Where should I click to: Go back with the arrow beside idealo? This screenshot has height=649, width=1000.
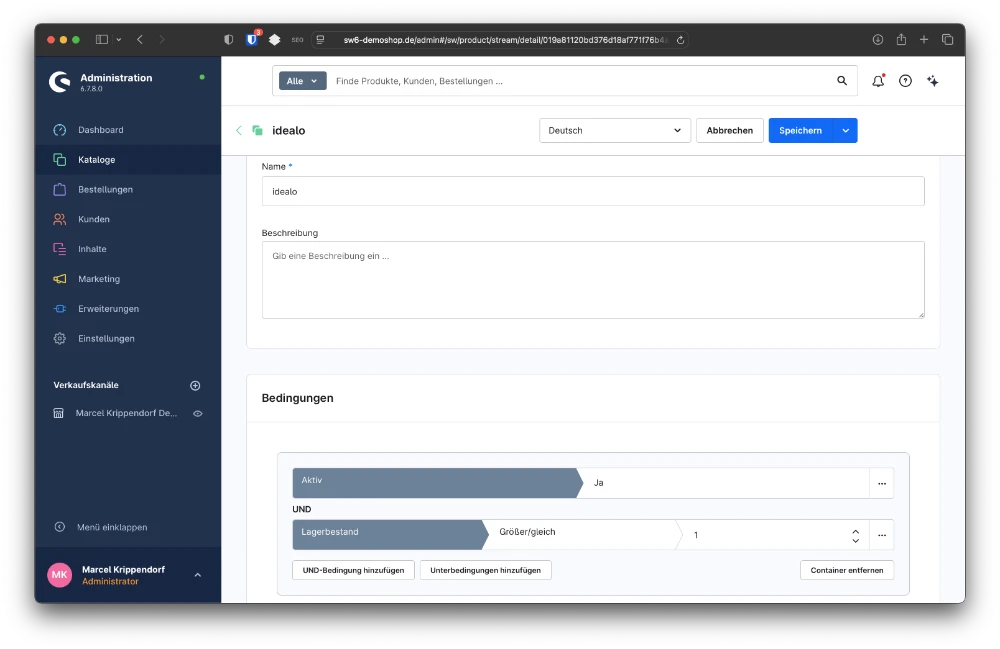coord(239,131)
